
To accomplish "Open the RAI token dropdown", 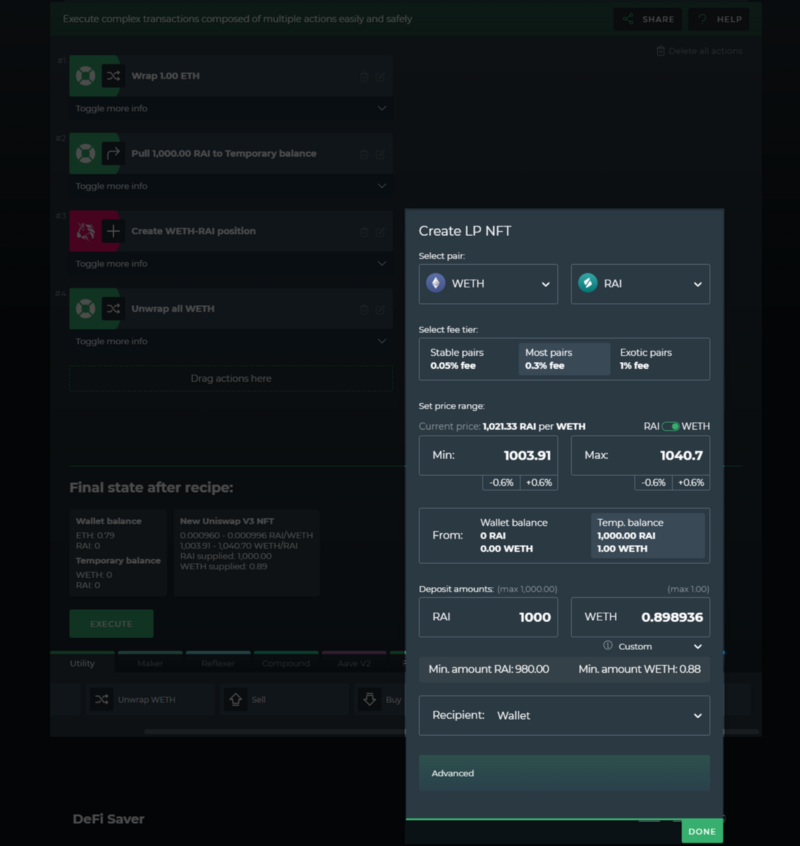I will click(640, 284).
